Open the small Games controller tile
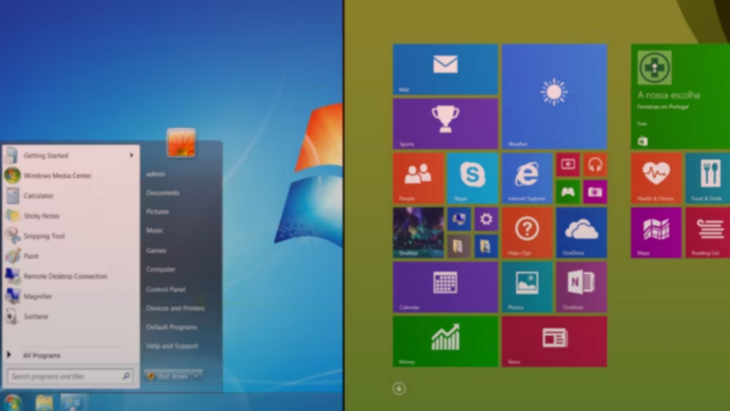This screenshot has height=411, width=730. click(x=568, y=192)
